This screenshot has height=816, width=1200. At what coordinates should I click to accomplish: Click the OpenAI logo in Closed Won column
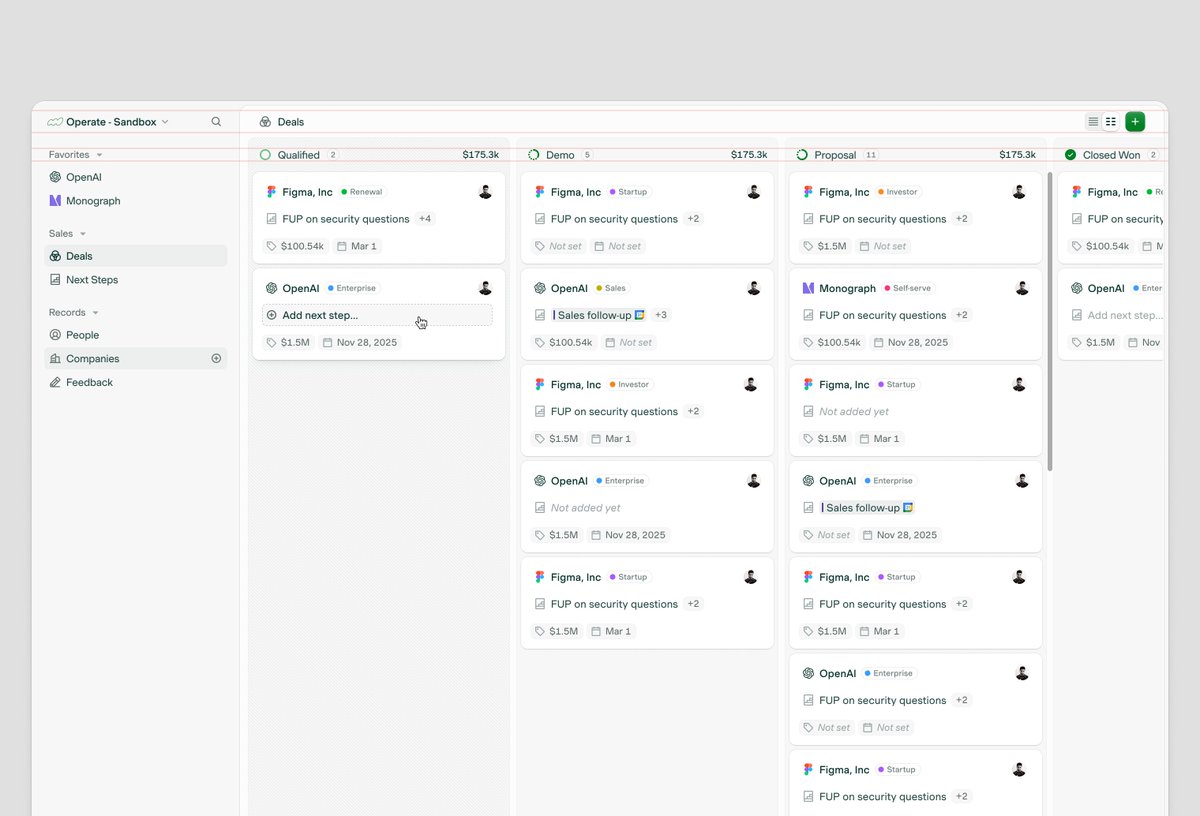tap(1077, 288)
